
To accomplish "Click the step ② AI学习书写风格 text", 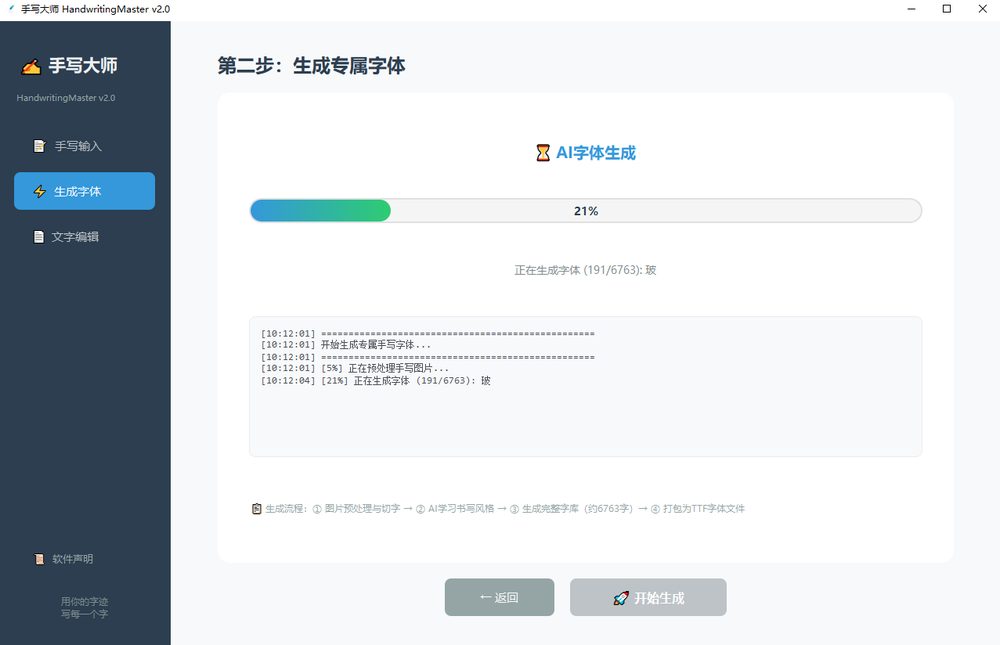I will click(455, 508).
